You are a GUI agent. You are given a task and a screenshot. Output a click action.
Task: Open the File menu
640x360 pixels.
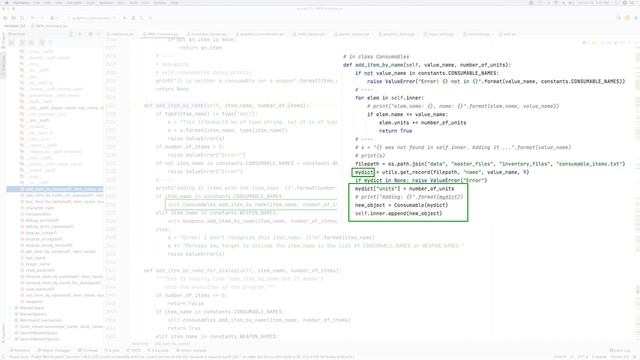37,3
